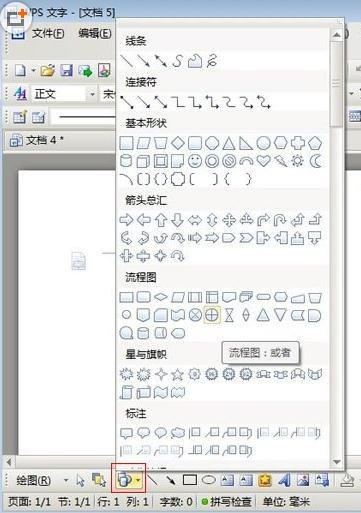361x513 pixels.
Task: Open the 编辑(E) menu
Action: [95, 33]
